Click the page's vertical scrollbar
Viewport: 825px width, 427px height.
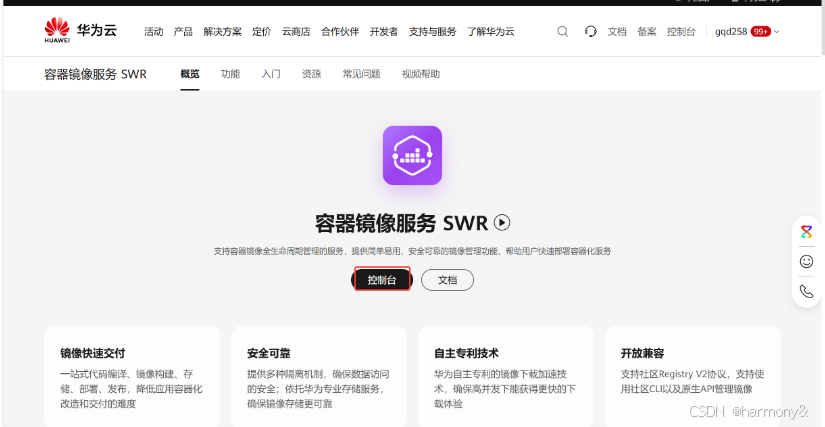click(x=822, y=29)
